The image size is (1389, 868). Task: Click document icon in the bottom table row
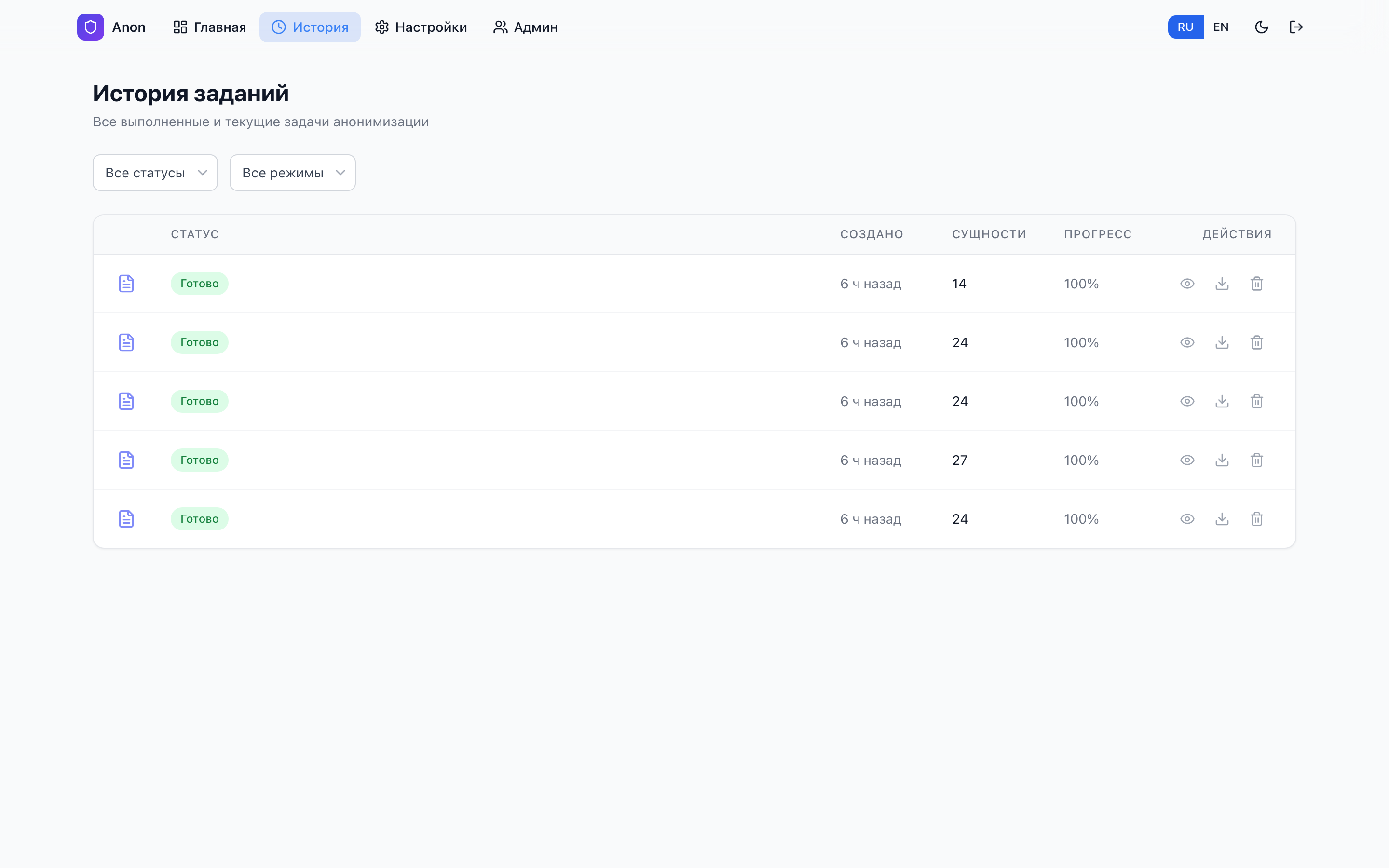[x=126, y=519]
